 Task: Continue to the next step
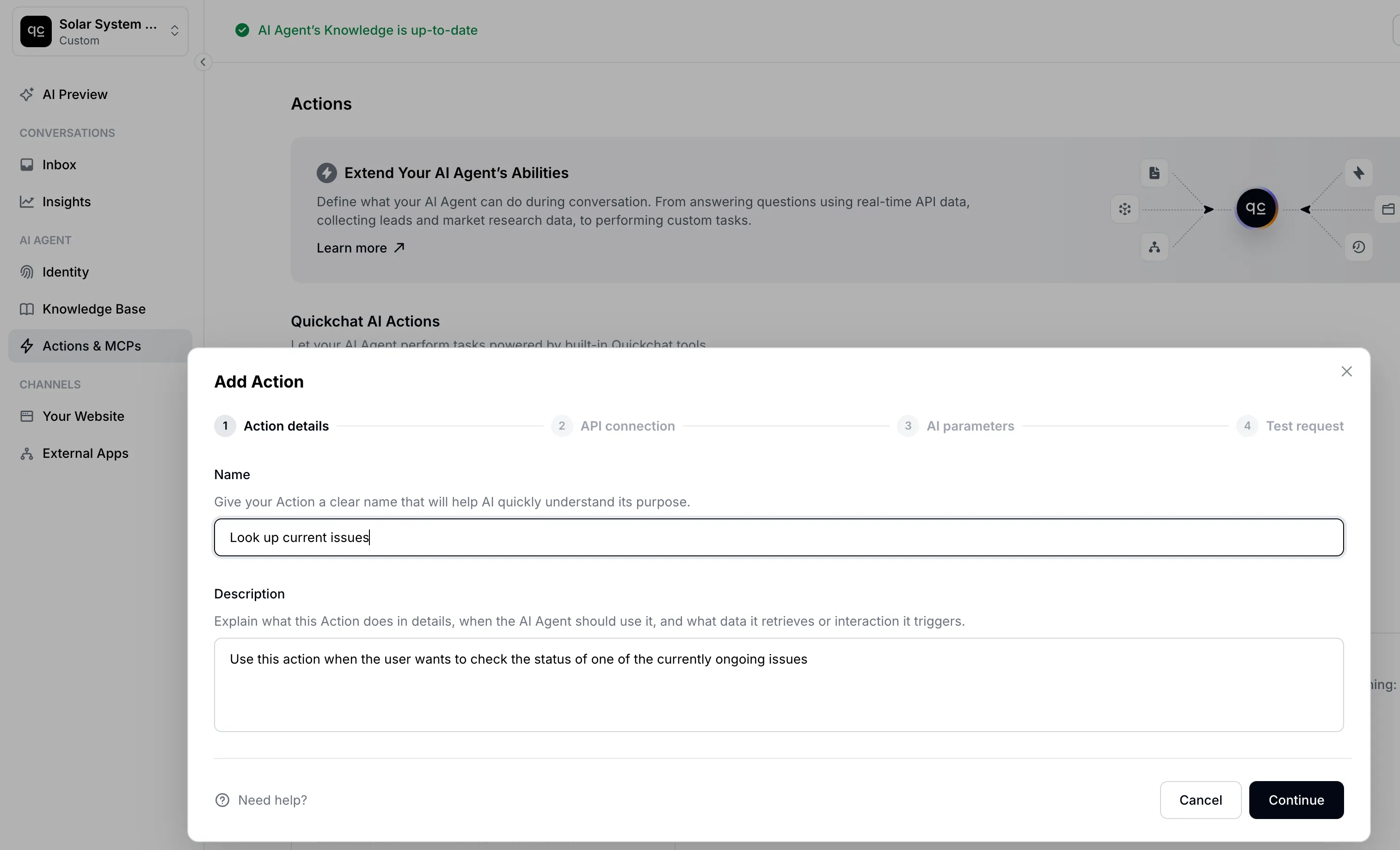[1296, 800]
